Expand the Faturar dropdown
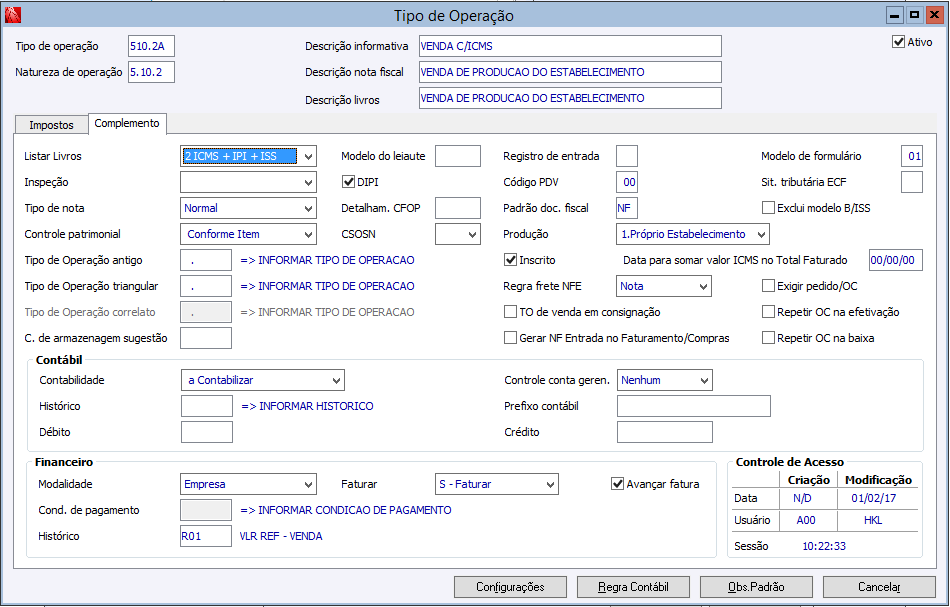Viewport: 950px width, 607px height. (548, 484)
